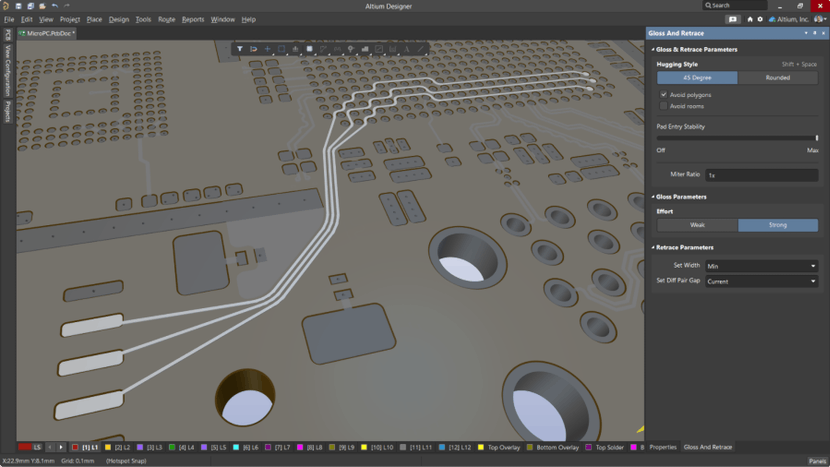Open the home page icon

(750, 19)
